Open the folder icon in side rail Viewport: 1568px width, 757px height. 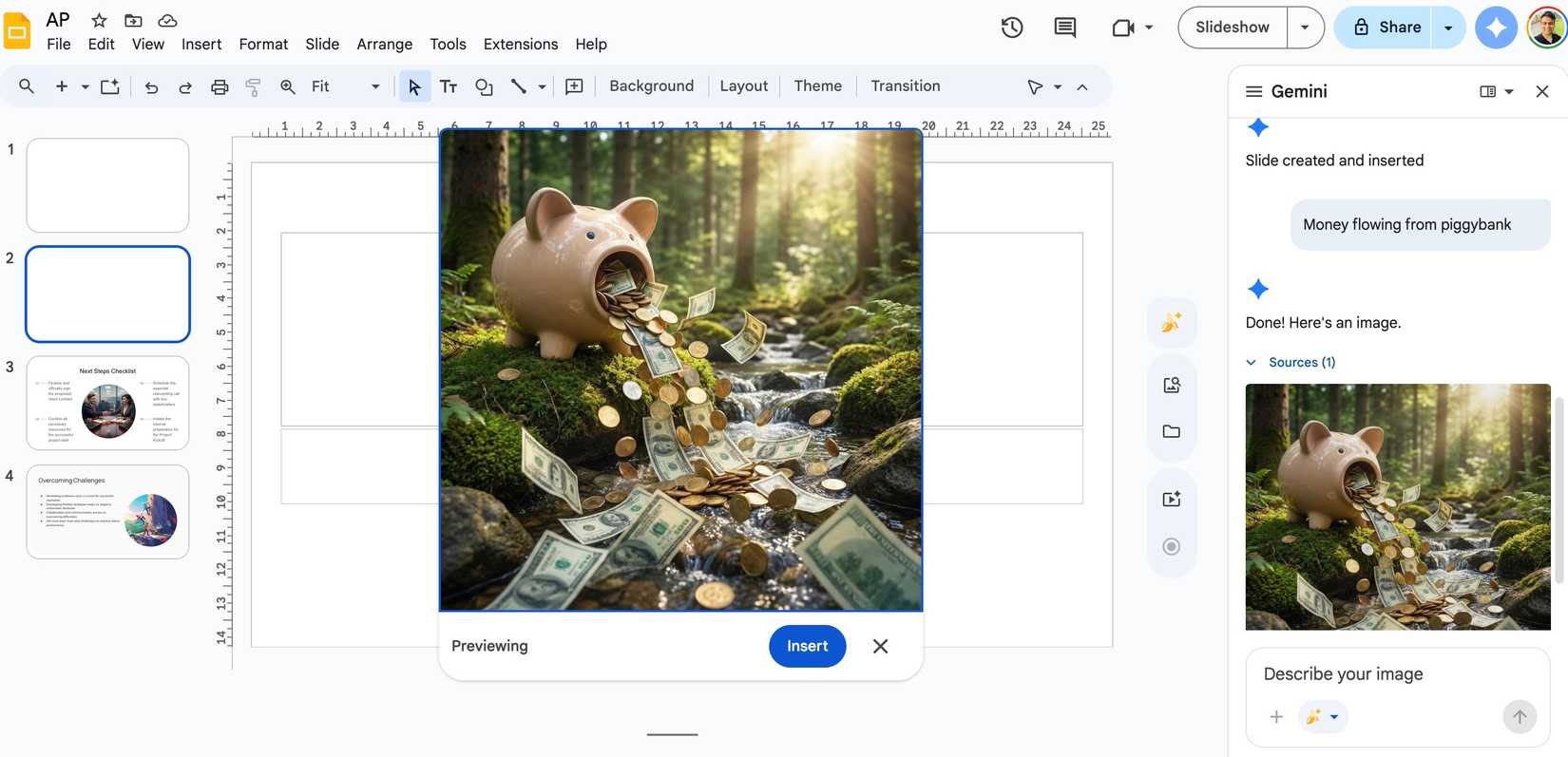click(1172, 431)
